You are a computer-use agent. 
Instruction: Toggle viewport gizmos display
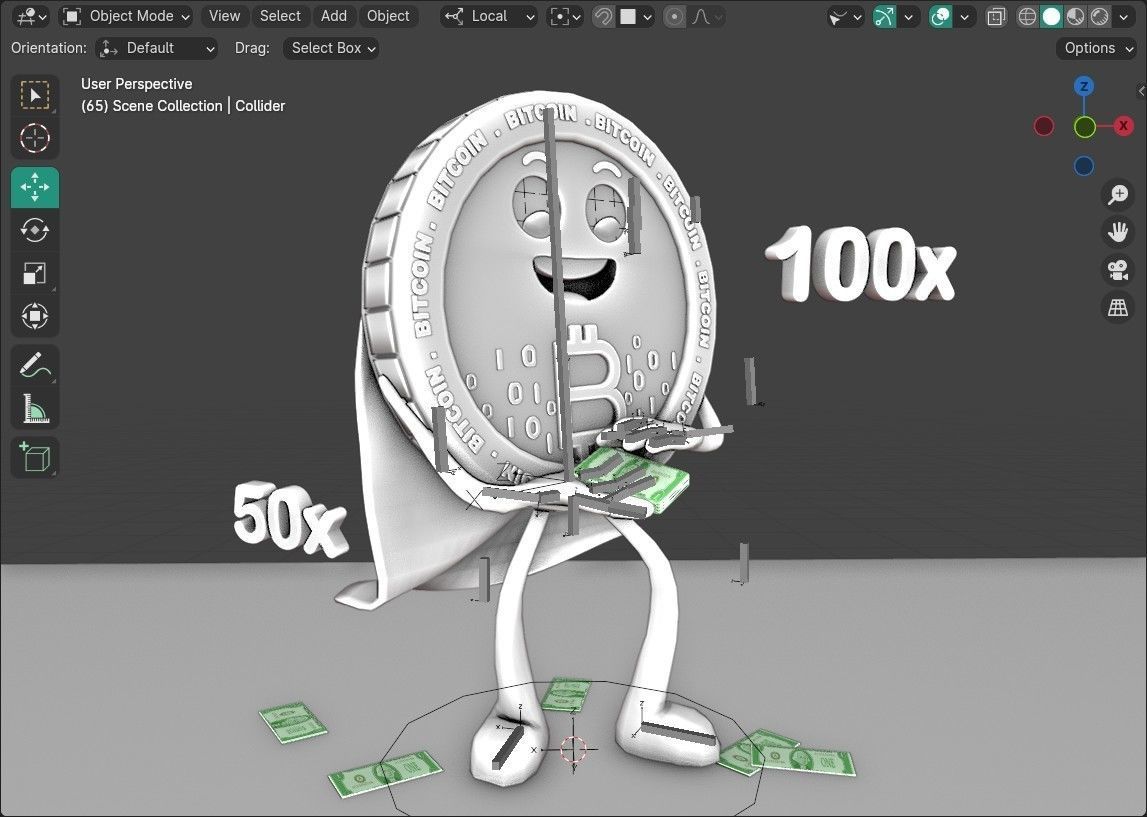pos(884,16)
